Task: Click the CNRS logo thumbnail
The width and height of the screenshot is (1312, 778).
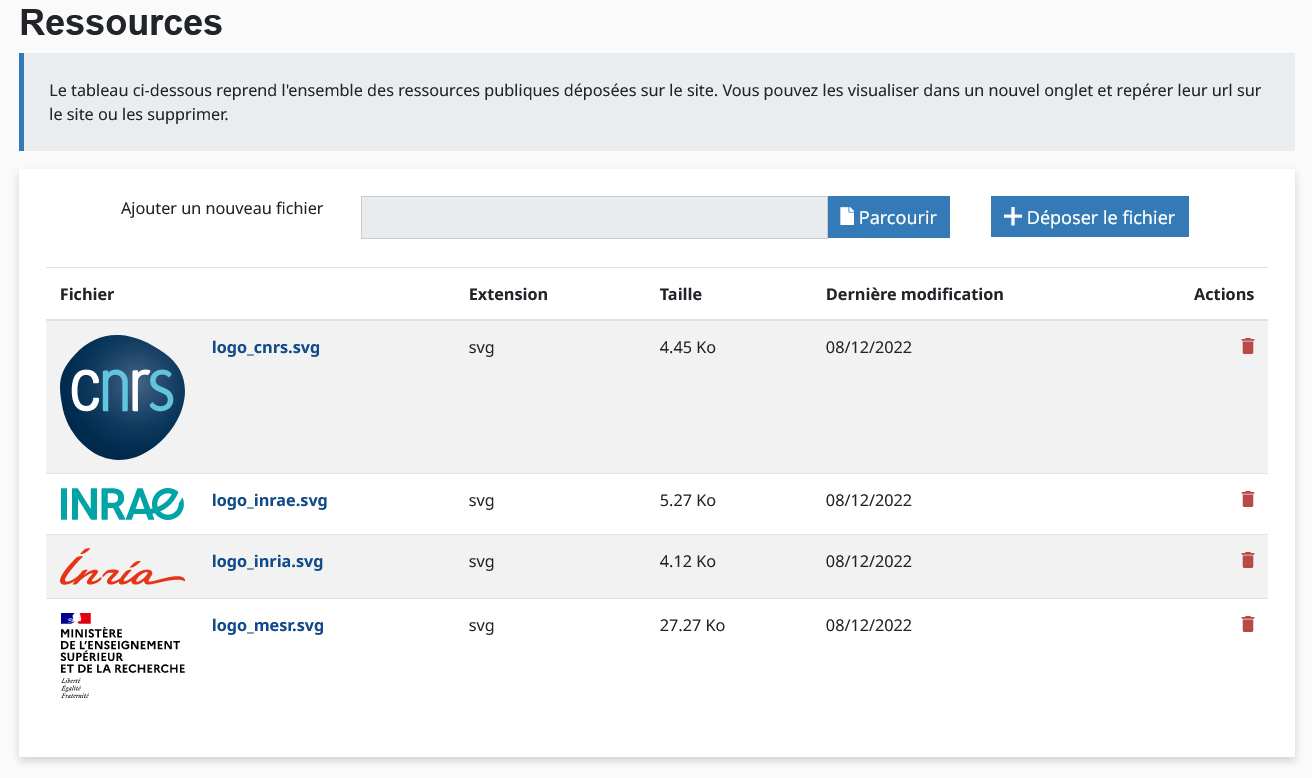Action: 122,397
